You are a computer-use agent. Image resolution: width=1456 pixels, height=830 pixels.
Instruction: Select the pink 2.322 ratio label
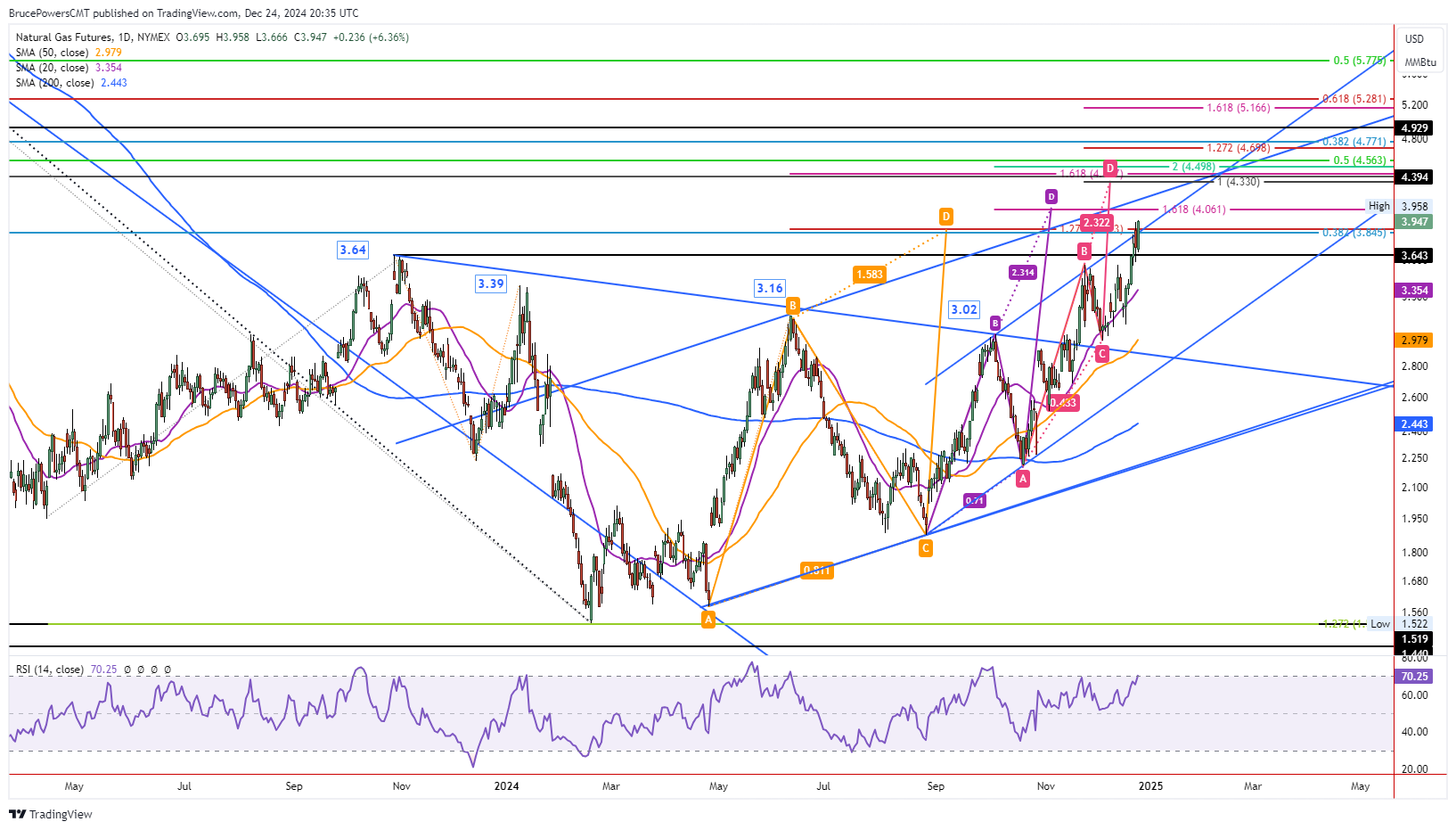point(1097,222)
